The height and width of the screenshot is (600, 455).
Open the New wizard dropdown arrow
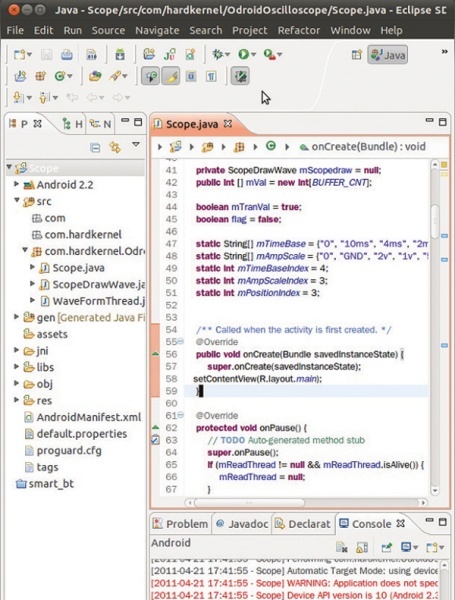(x=30, y=55)
